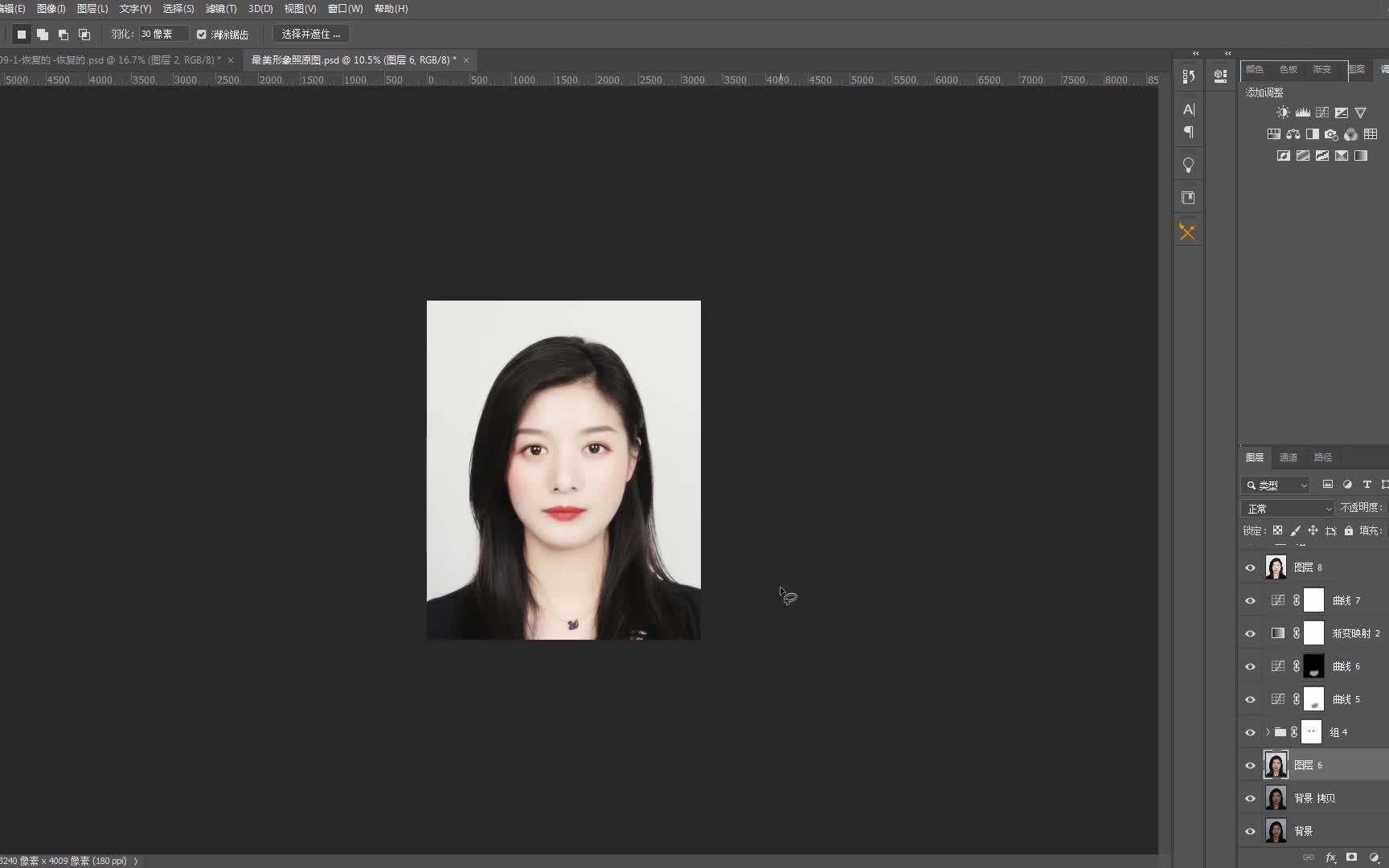Viewport: 1389px width, 868px height.
Task: Collapse the icon panel dock
Action: [x=1195, y=54]
